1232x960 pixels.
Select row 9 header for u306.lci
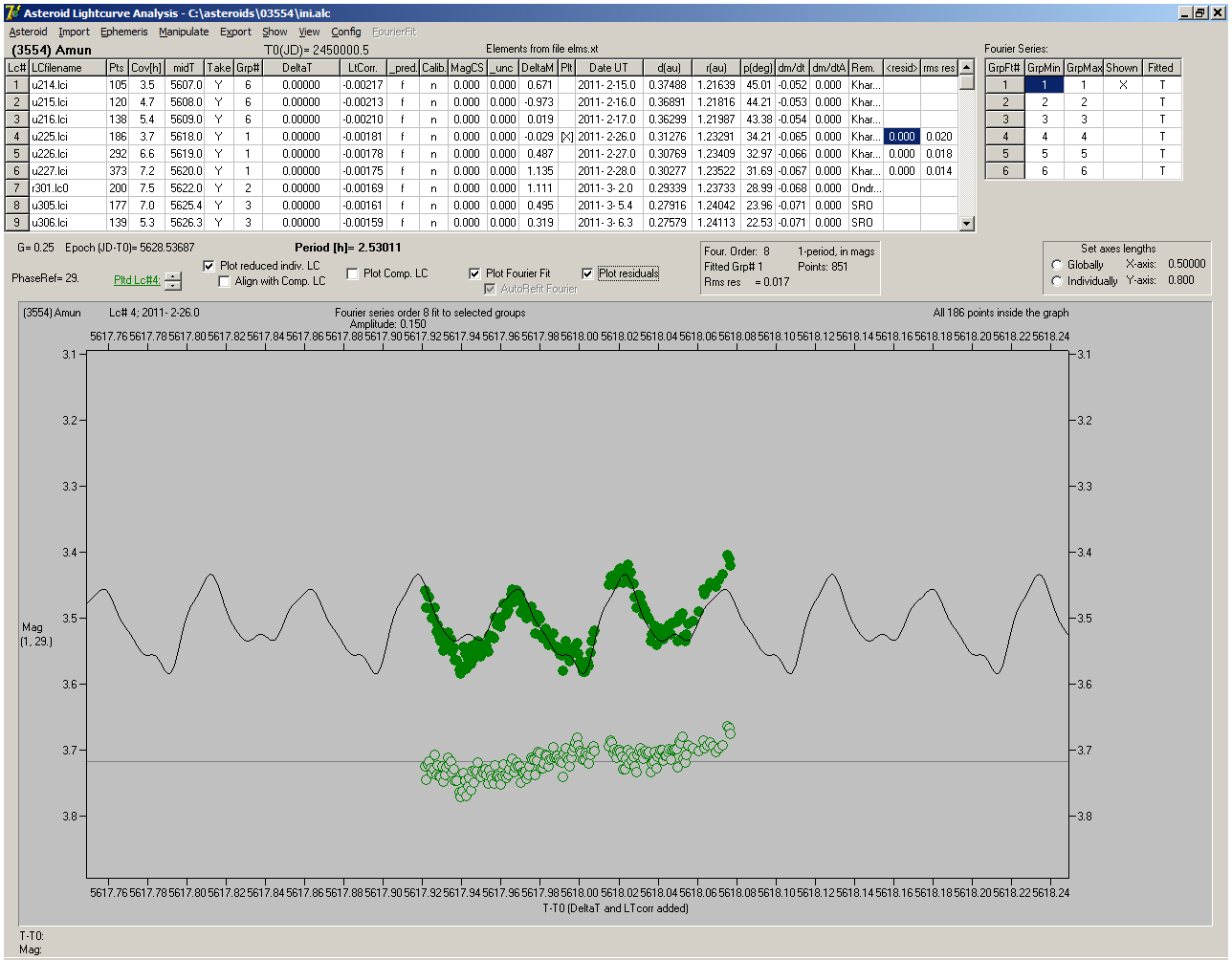click(x=17, y=223)
